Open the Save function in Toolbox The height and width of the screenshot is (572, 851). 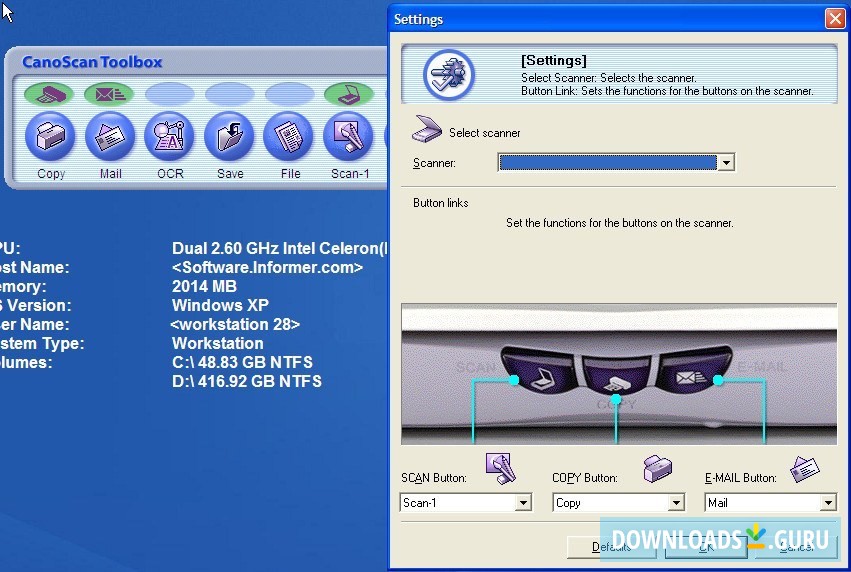pyautogui.click(x=229, y=136)
